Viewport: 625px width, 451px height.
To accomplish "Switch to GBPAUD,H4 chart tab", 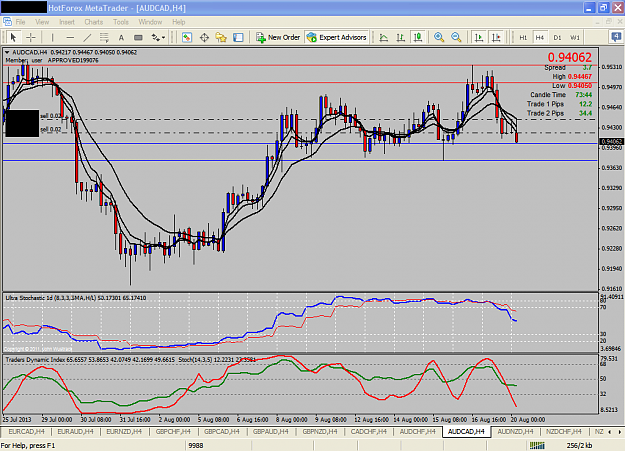I will pos(271,431).
